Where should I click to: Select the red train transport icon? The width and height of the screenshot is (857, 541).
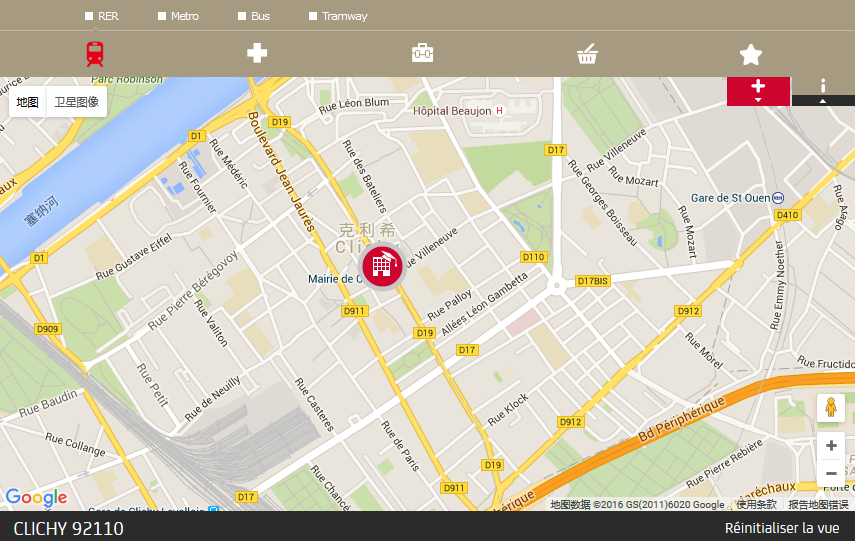click(95, 54)
